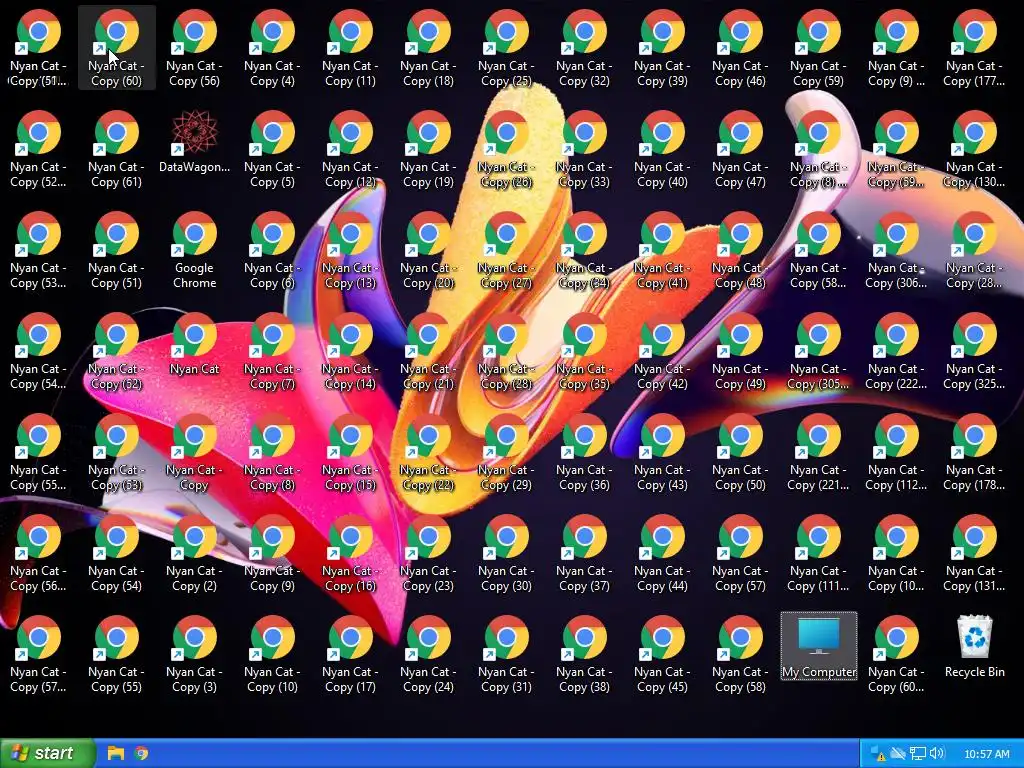The image size is (1024, 768).
Task: Launch Chrome from the taskbar quick launch
Action: (141, 754)
